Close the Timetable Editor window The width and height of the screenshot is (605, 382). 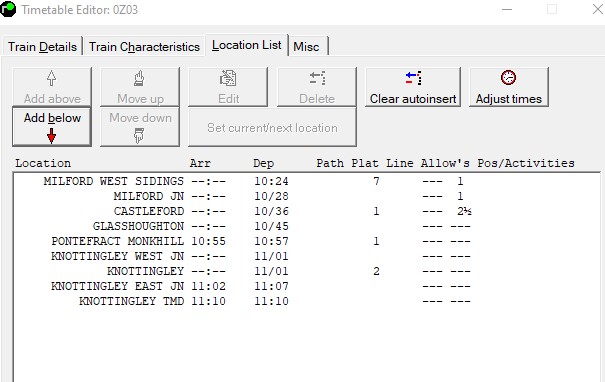click(x=598, y=9)
